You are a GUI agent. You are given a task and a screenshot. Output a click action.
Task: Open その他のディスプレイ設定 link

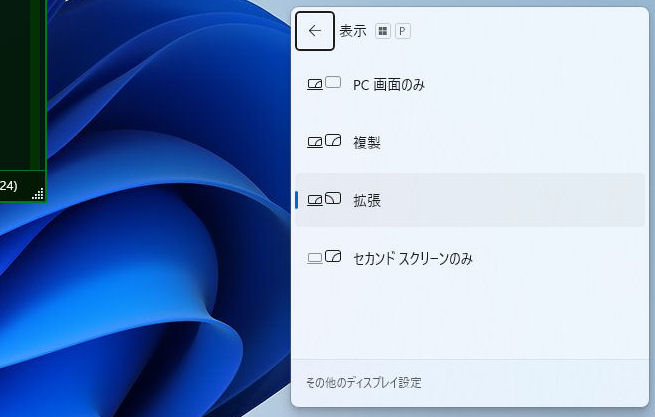click(x=363, y=382)
